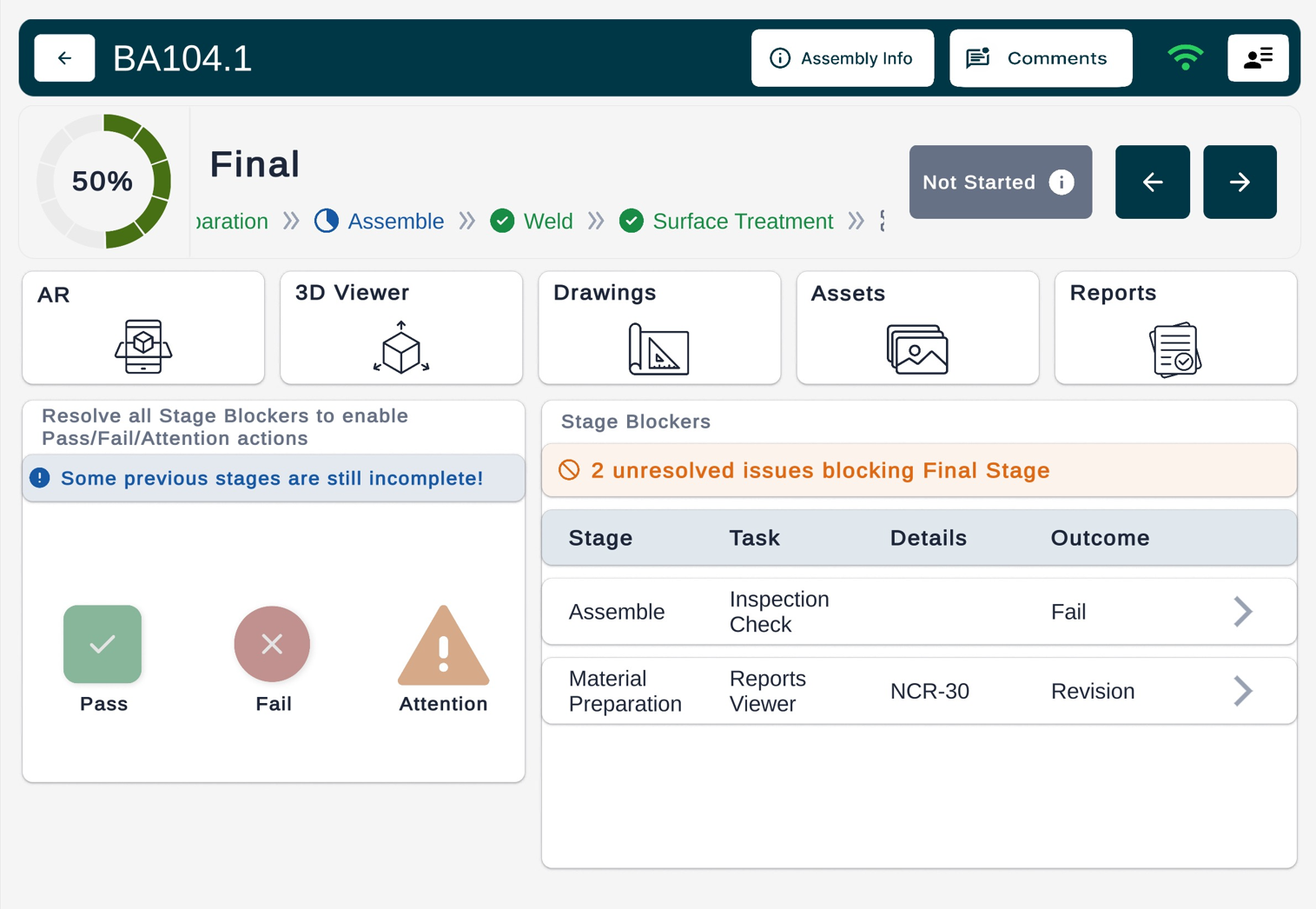This screenshot has height=909, width=1316.
Task: Go to next stage with right arrow
Action: (1240, 182)
